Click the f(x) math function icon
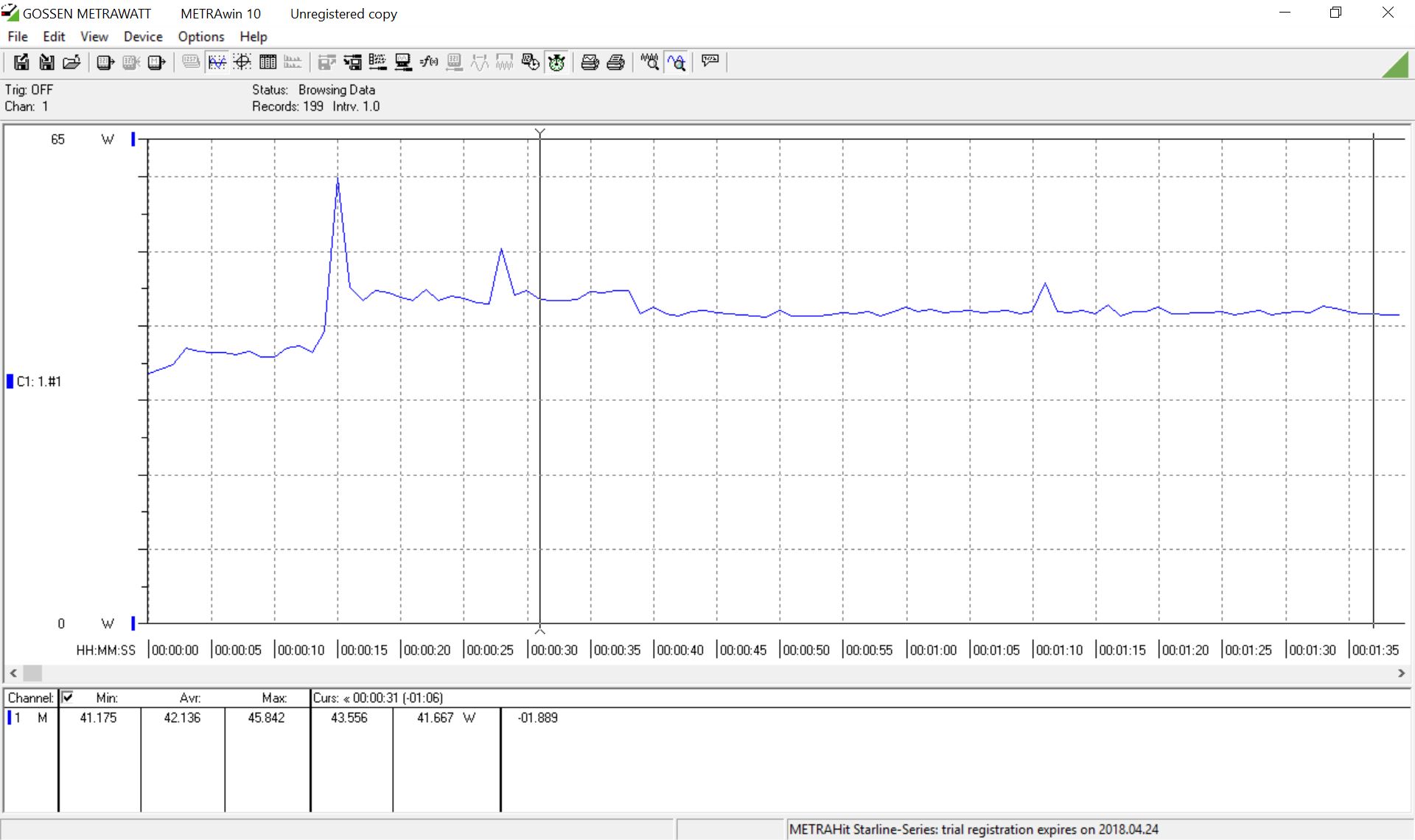This screenshot has width=1415, height=840. (429, 63)
